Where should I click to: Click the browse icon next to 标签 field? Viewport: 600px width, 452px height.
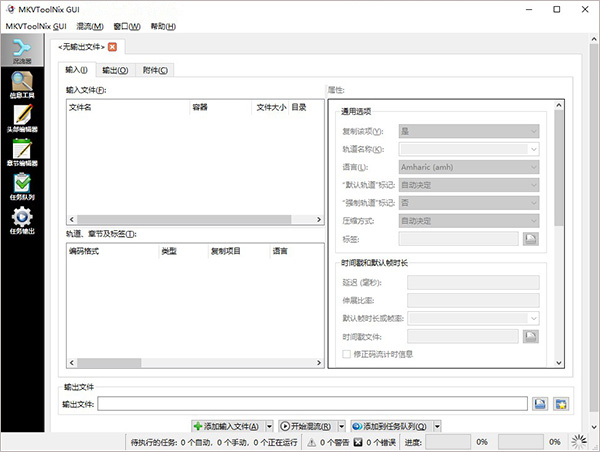coord(531,238)
